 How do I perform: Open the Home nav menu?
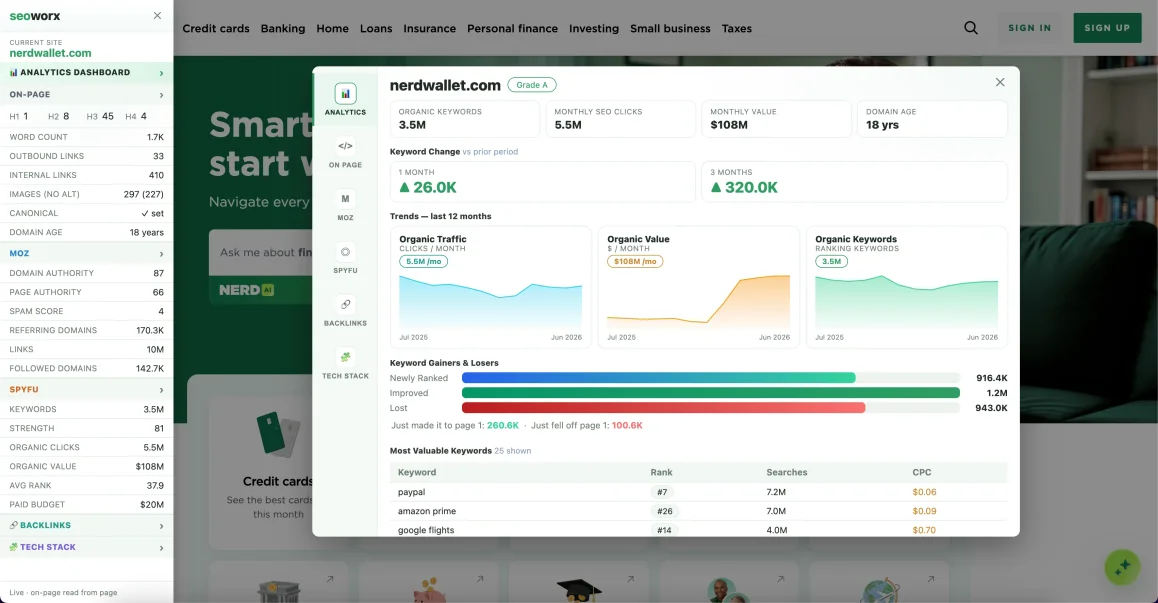[x=332, y=28]
